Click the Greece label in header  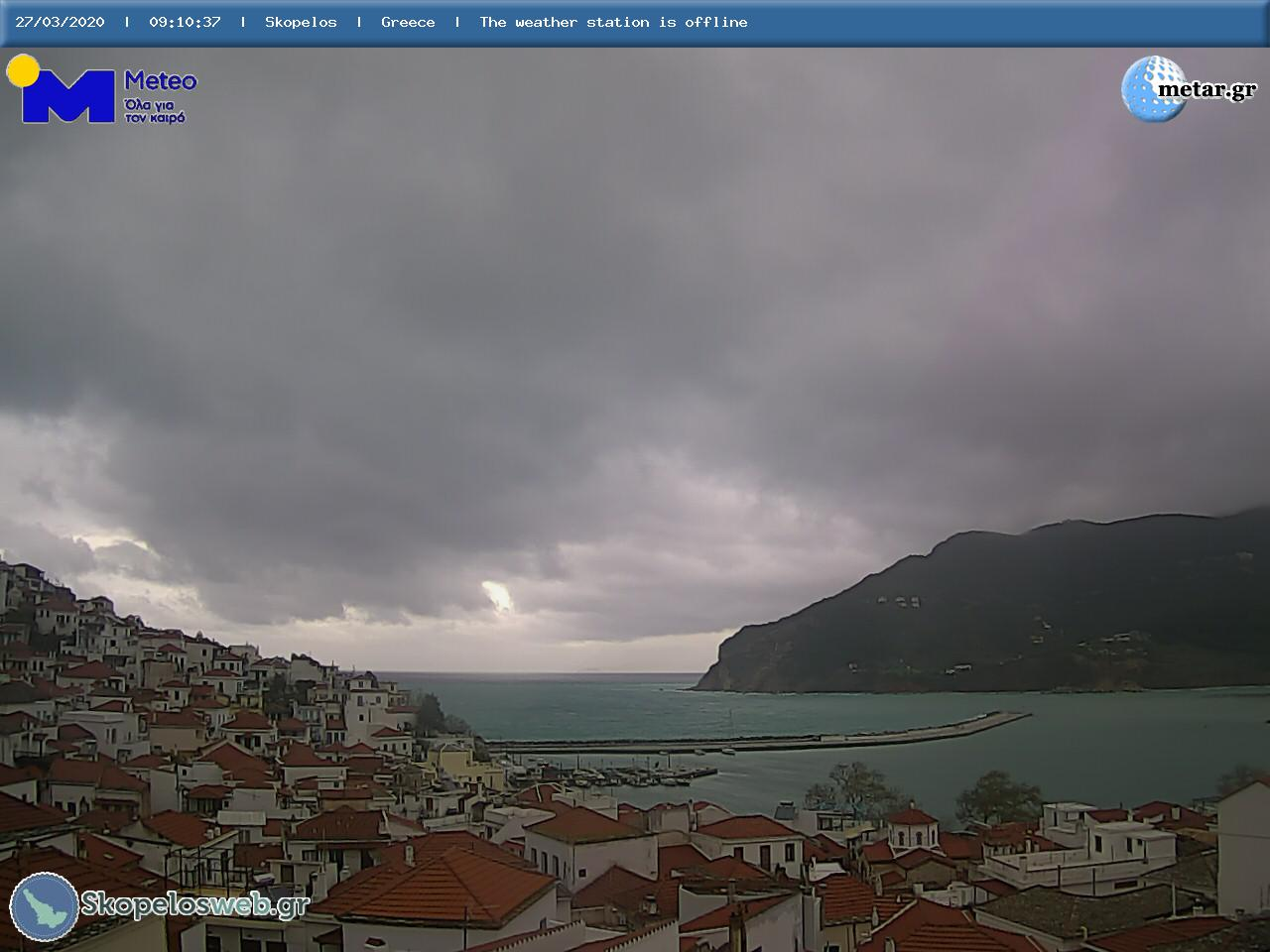click(x=408, y=22)
